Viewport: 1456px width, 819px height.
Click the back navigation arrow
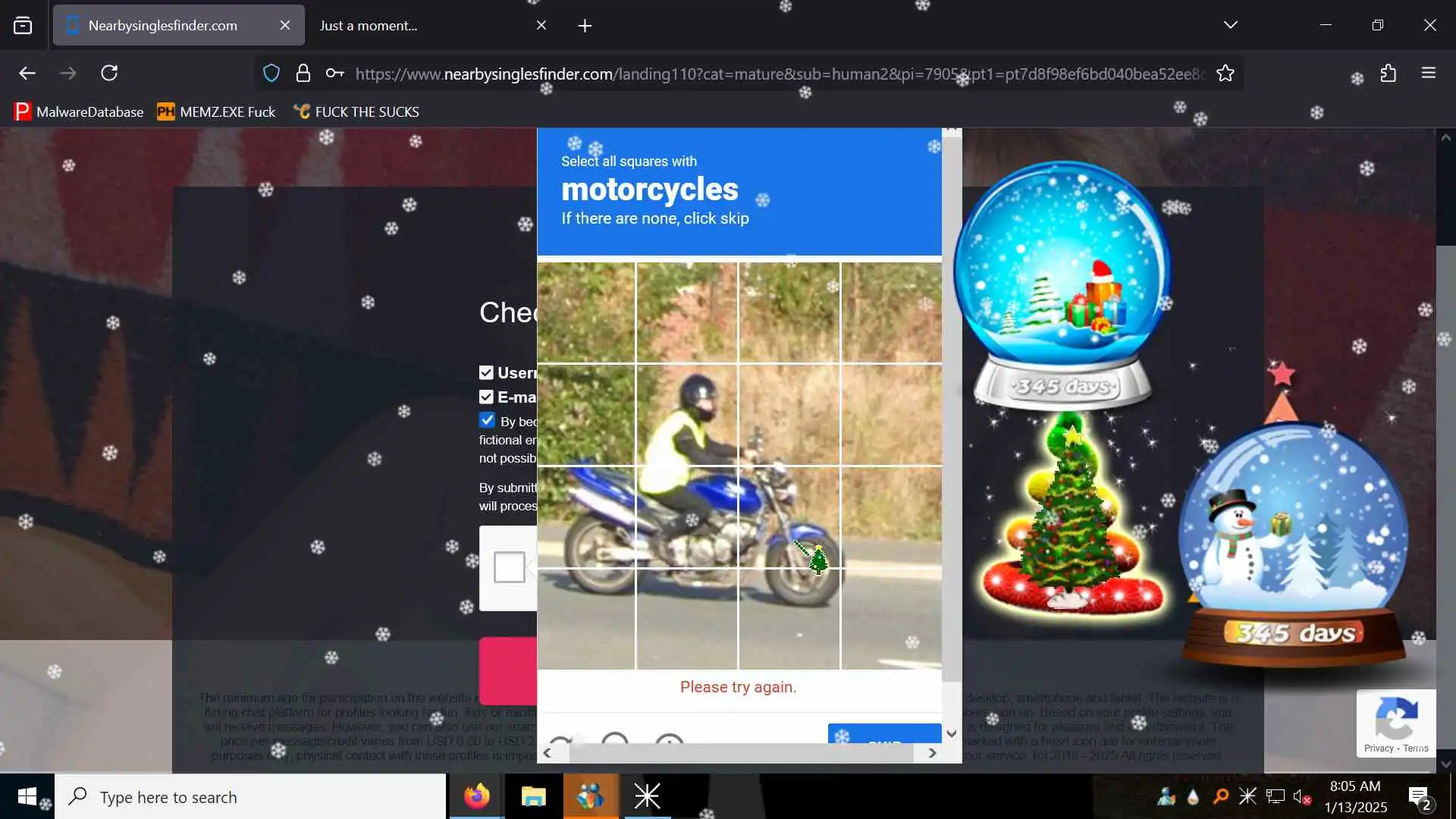point(27,73)
